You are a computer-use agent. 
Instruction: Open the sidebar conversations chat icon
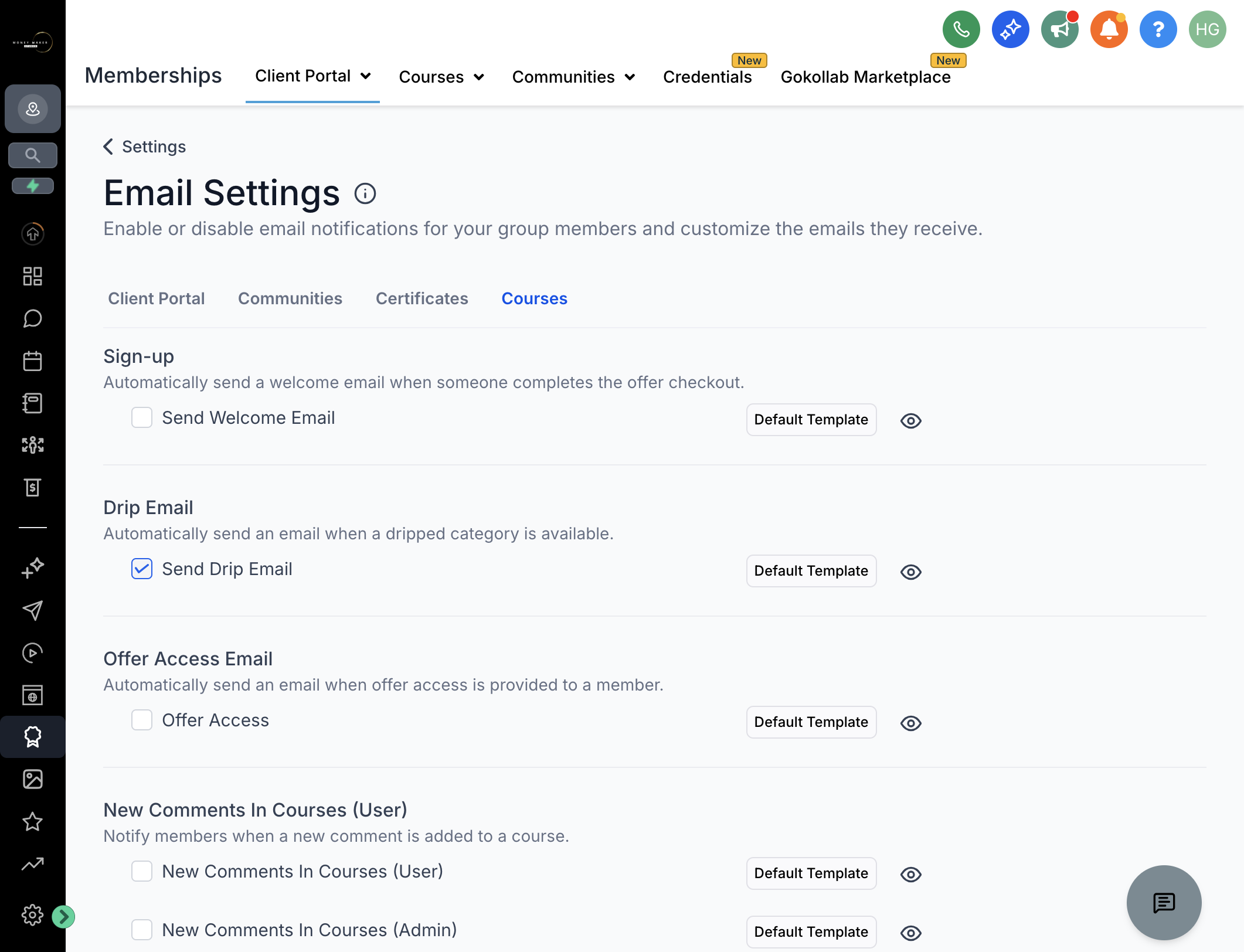tap(33, 318)
